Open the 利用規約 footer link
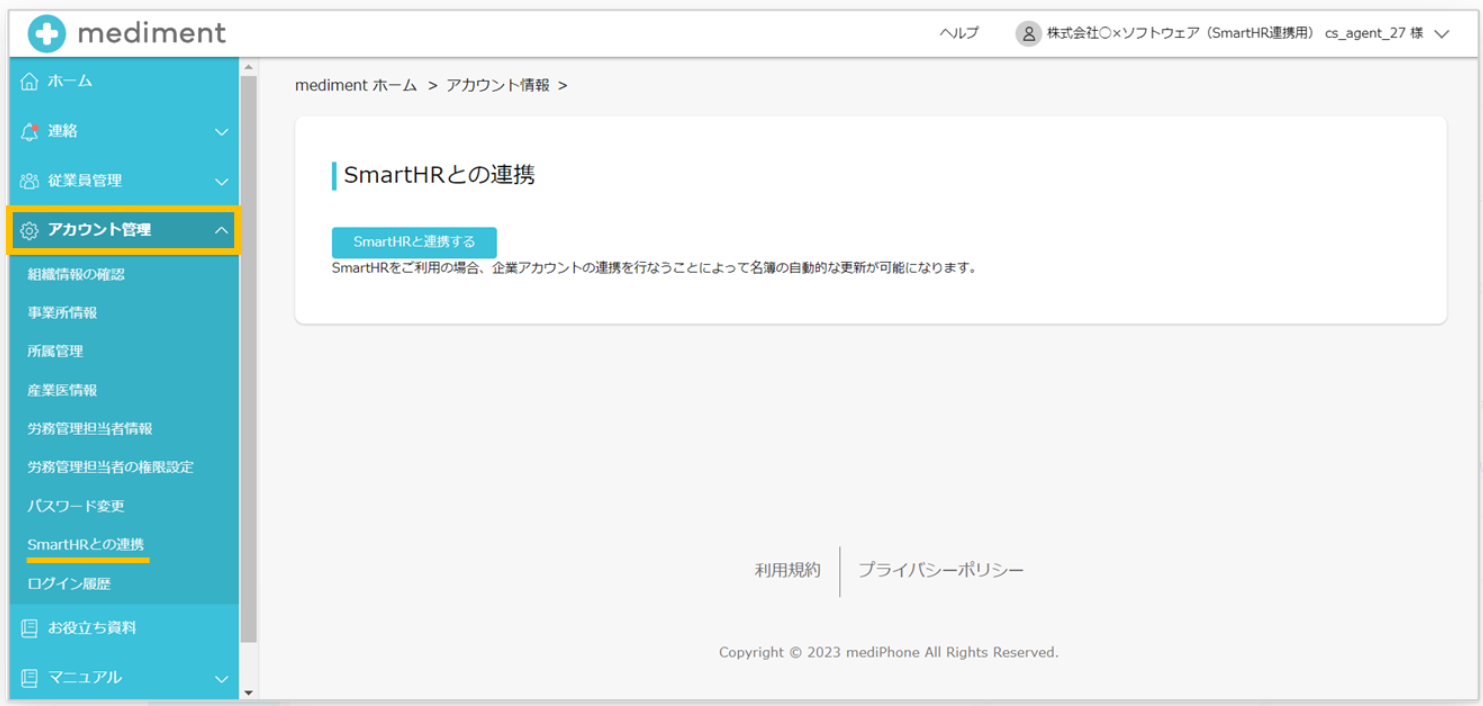The height and width of the screenshot is (706, 1483). pyautogui.click(x=788, y=570)
